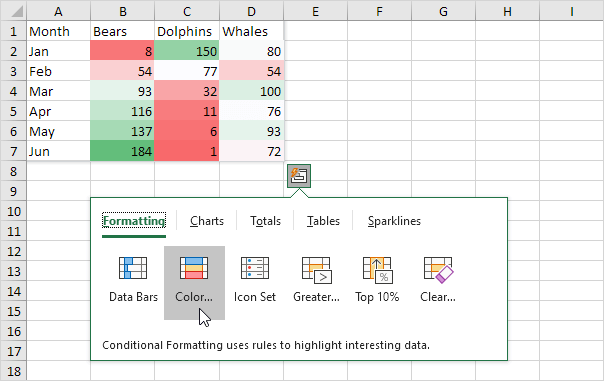This screenshot has height=381, width=604.
Task: Click the Dolphins cell with value 6
Action: 187,131
